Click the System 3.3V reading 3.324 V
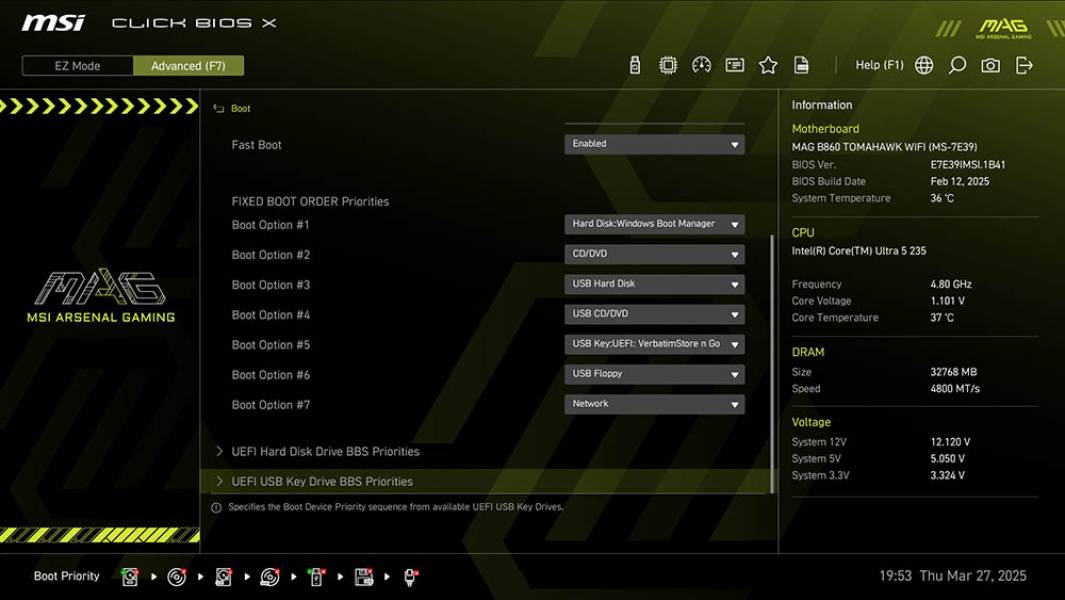The width and height of the screenshot is (1065, 600). [x=947, y=475]
